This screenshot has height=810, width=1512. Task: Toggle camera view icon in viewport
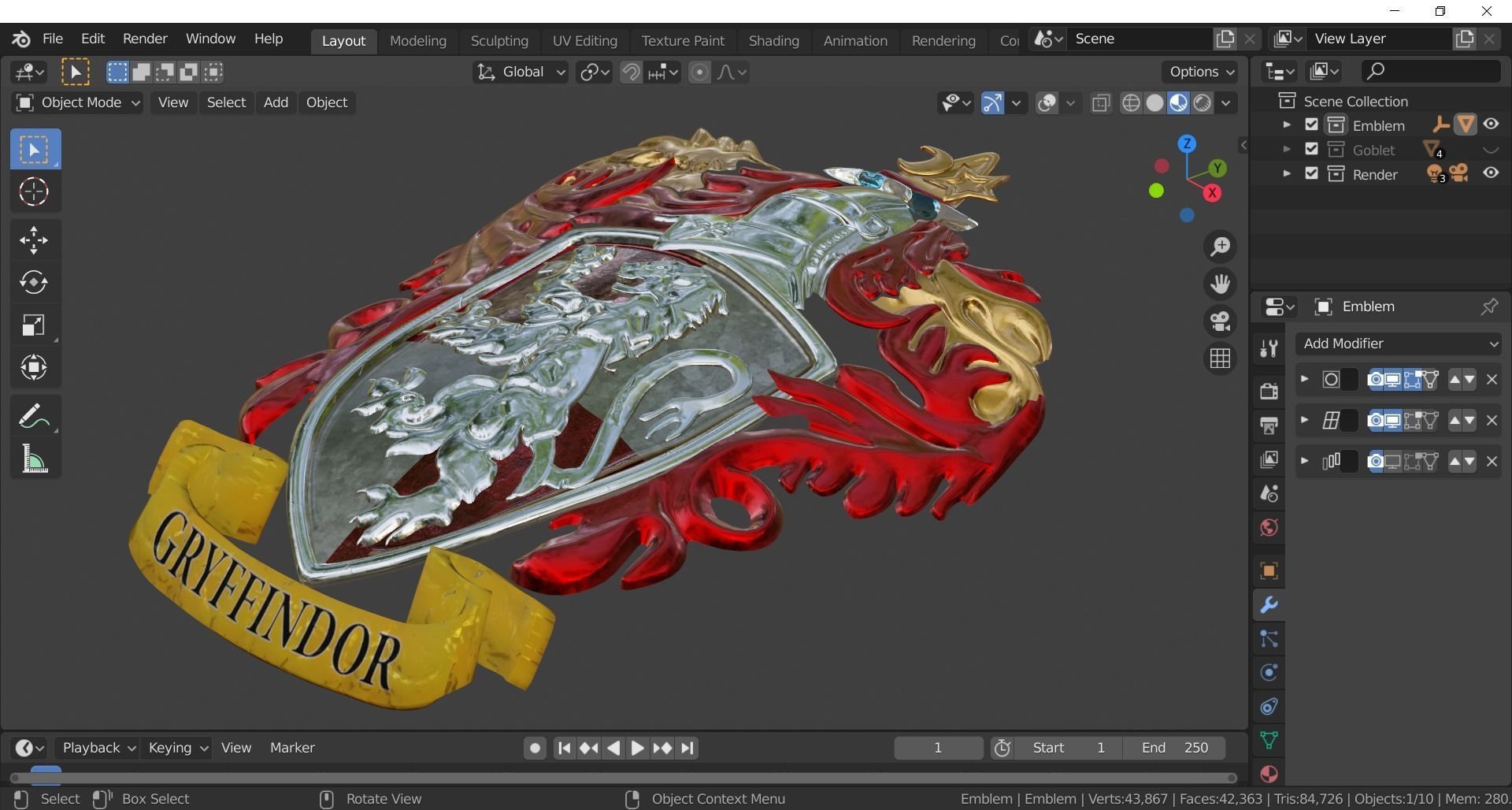click(x=1220, y=321)
